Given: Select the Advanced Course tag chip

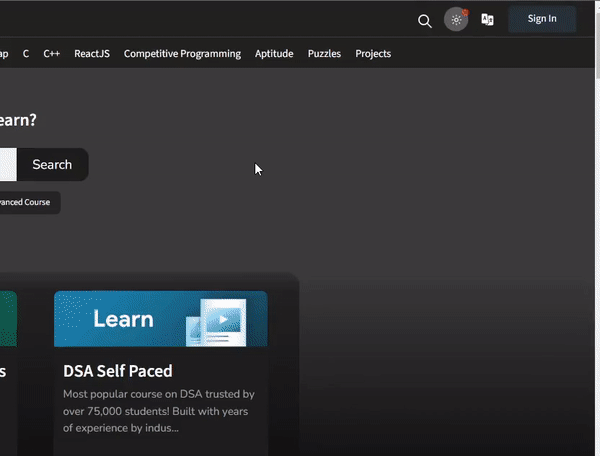Looking at the screenshot, I should (x=29, y=202).
